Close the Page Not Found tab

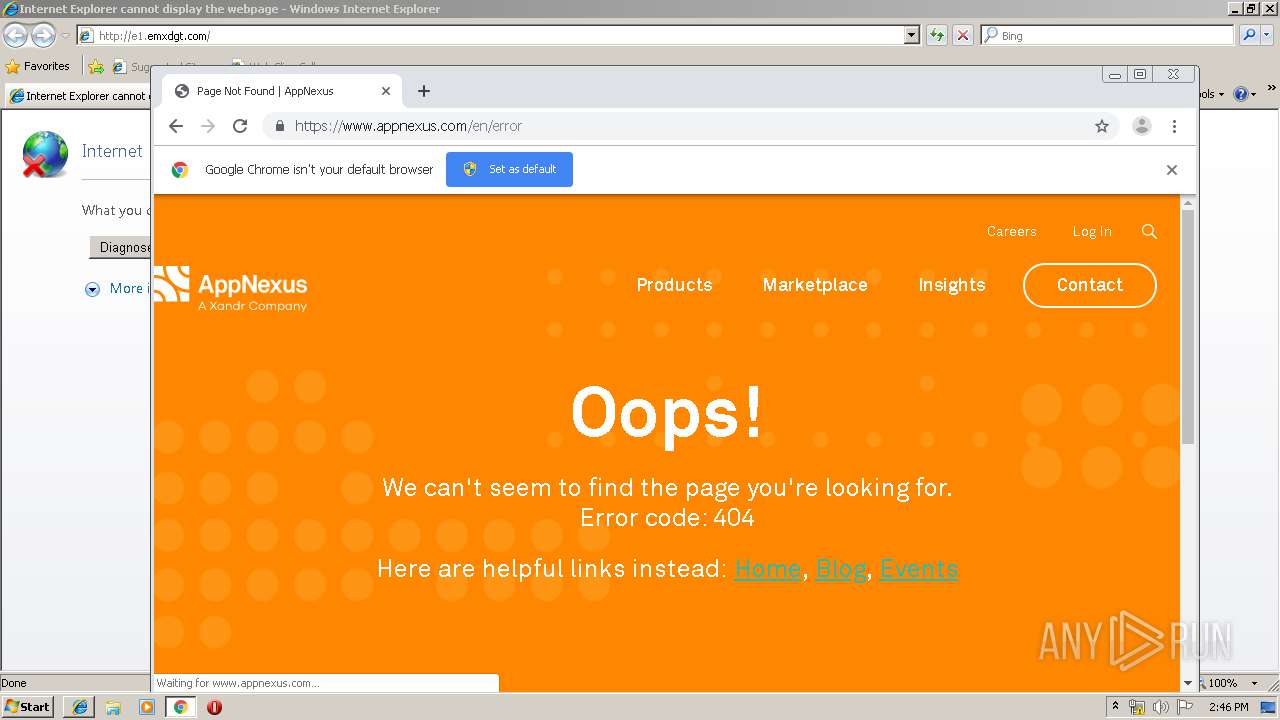(x=386, y=91)
